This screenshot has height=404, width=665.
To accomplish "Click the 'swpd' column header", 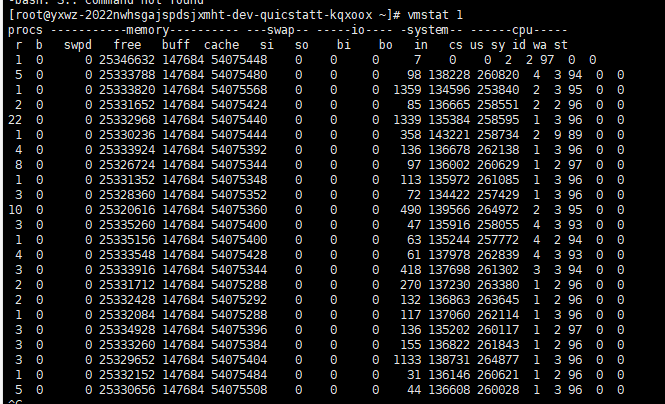I will 78,45.
